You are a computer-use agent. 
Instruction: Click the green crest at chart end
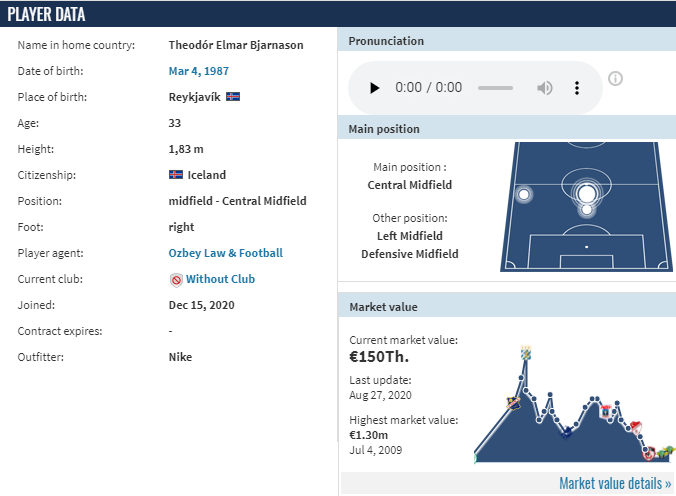669,451
